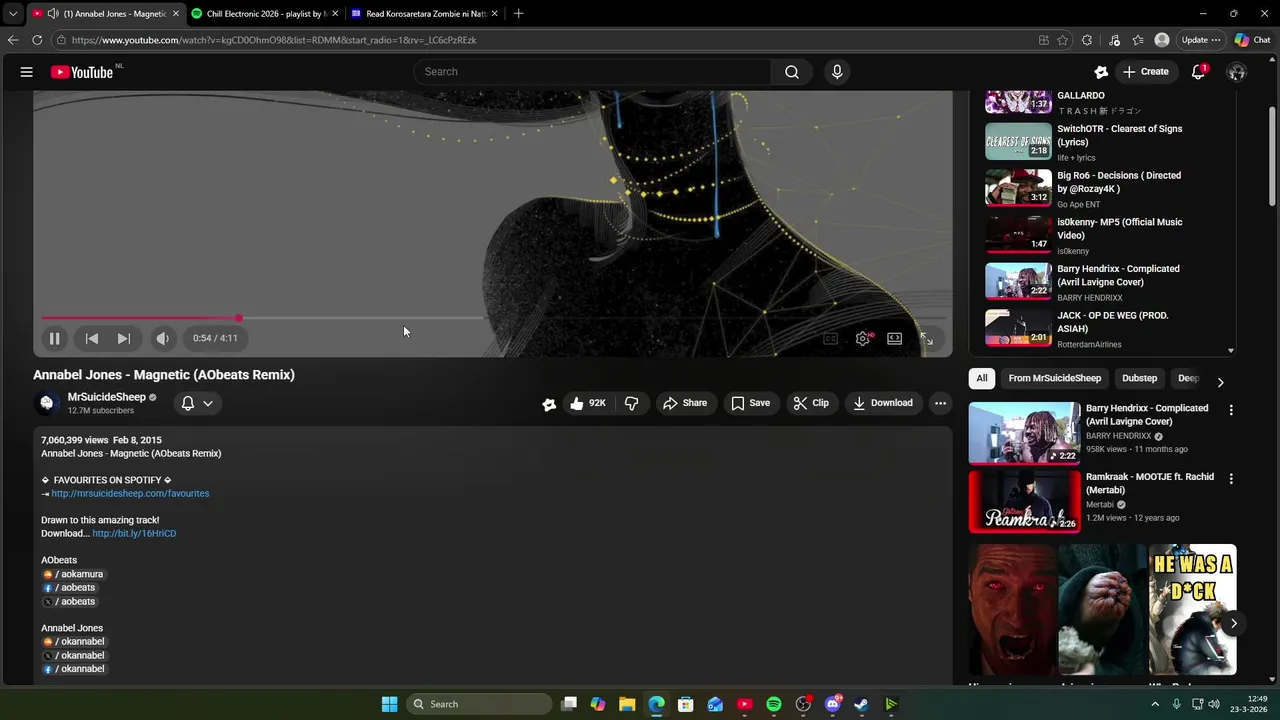Go back in browser history
This screenshot has width=1280, height=720.
13,40
